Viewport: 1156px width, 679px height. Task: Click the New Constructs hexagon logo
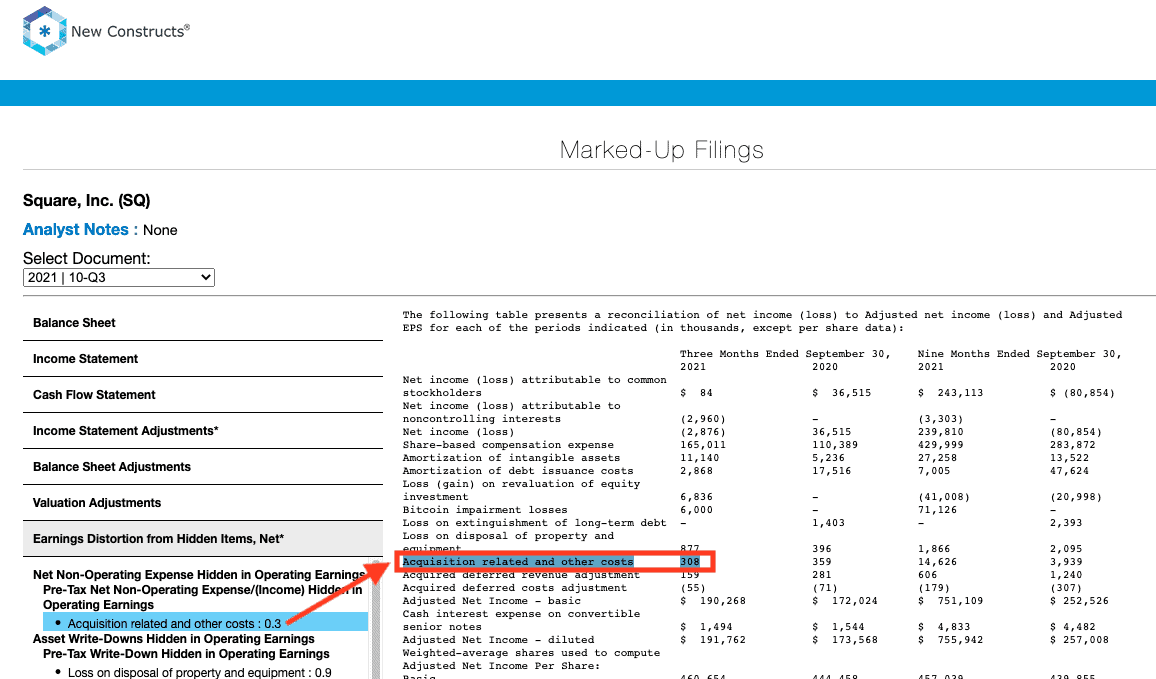[x=44, y=31]
